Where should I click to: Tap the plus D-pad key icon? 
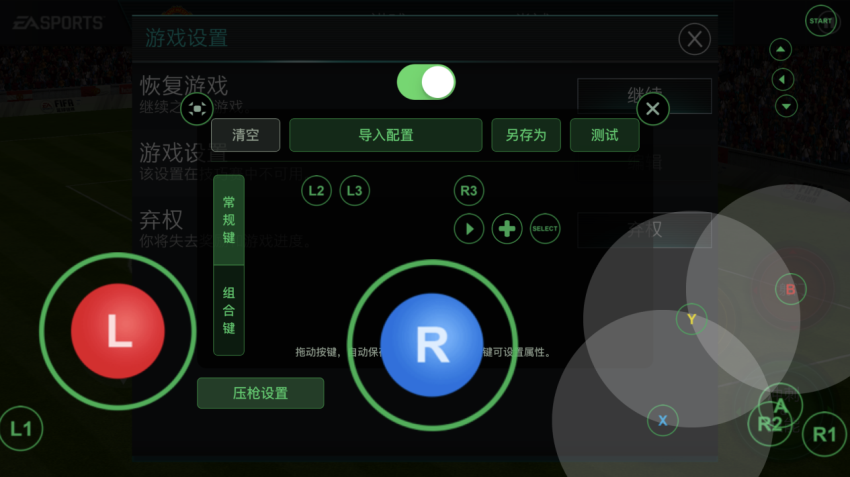[507, 229]
